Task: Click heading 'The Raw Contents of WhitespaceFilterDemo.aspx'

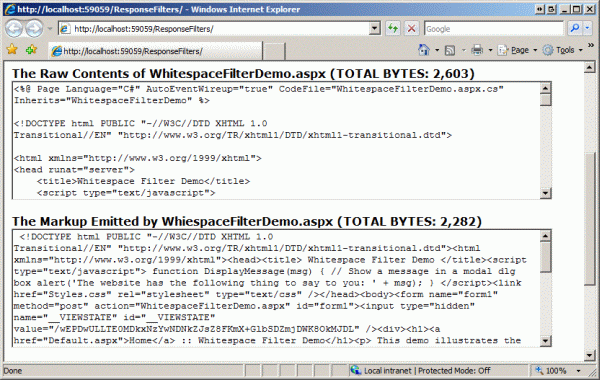Action: point(169,73)
